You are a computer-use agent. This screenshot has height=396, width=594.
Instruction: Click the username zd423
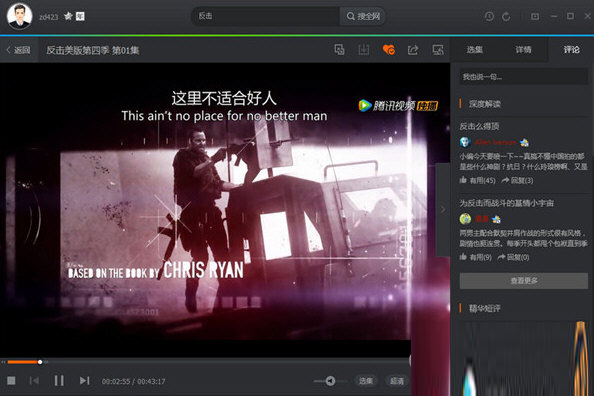click(49, 17)
